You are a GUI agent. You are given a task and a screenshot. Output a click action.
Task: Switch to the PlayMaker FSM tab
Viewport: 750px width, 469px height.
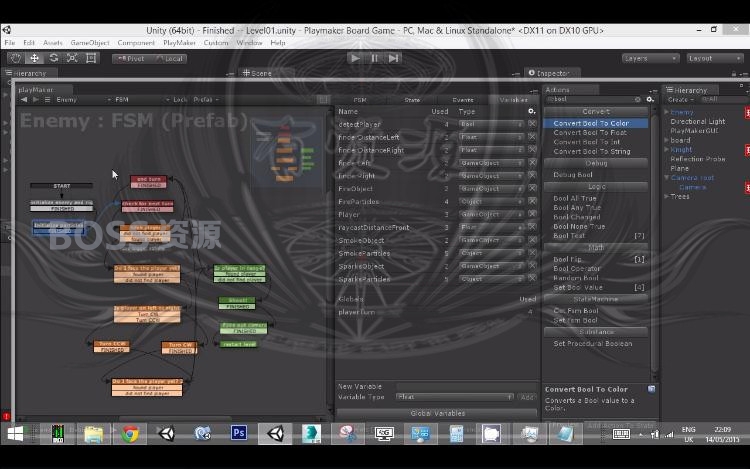coord(360,100)
